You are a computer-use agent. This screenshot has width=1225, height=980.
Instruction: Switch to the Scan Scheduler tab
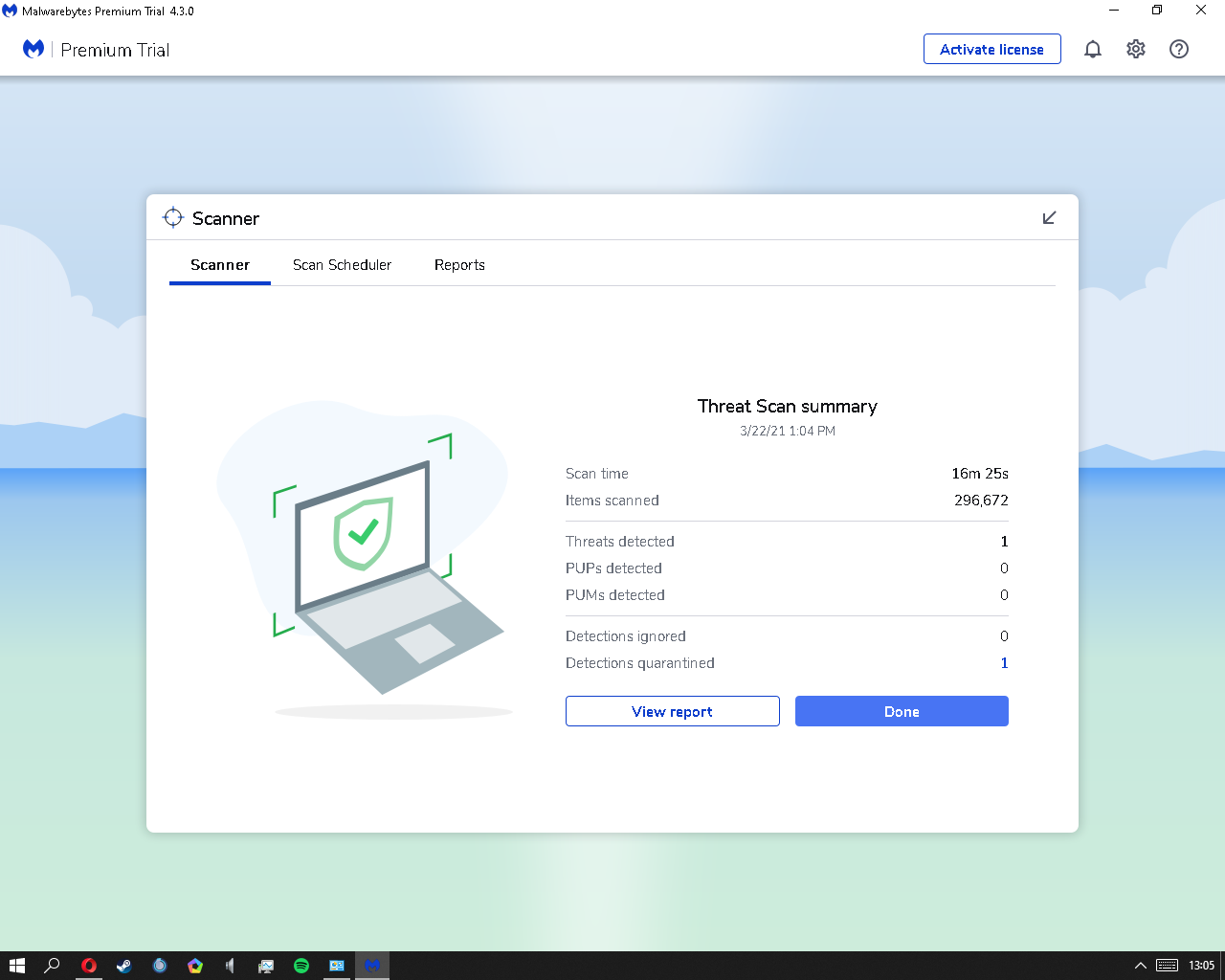342,265
